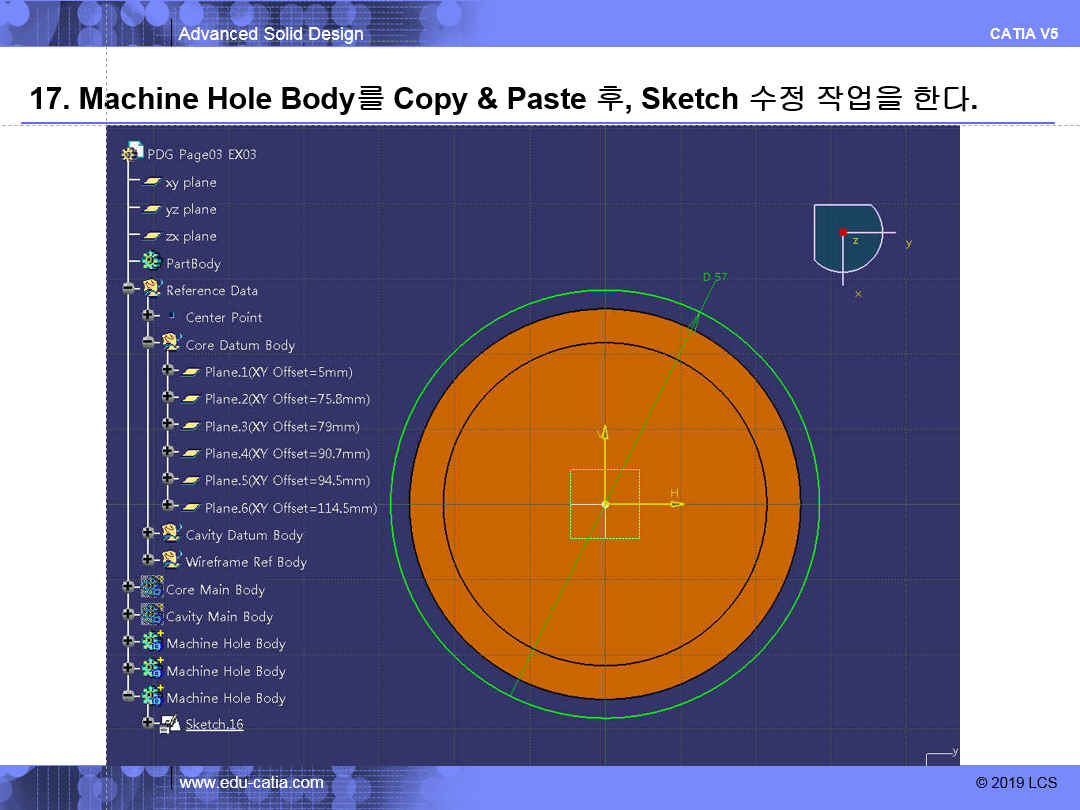Viewport: 1080px width, 810px height.
Task: Click the Wireframe Ref Body set icon
Action: [x=172, y=561]
